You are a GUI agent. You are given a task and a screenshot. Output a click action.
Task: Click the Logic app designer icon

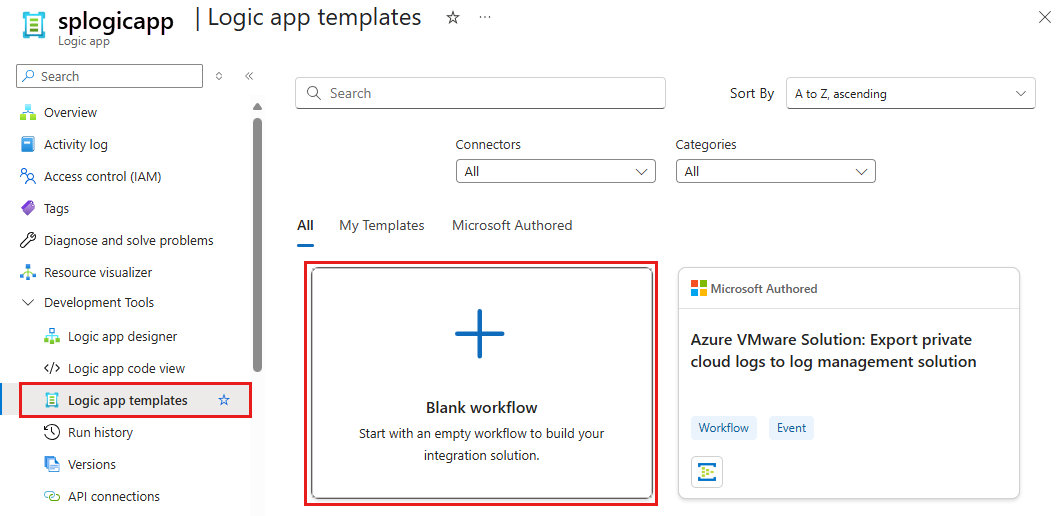click(x=52, y=336)
